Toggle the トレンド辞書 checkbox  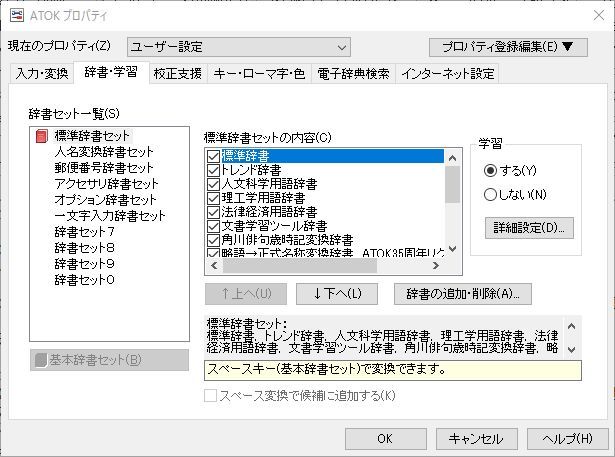(x=213, y=170)
